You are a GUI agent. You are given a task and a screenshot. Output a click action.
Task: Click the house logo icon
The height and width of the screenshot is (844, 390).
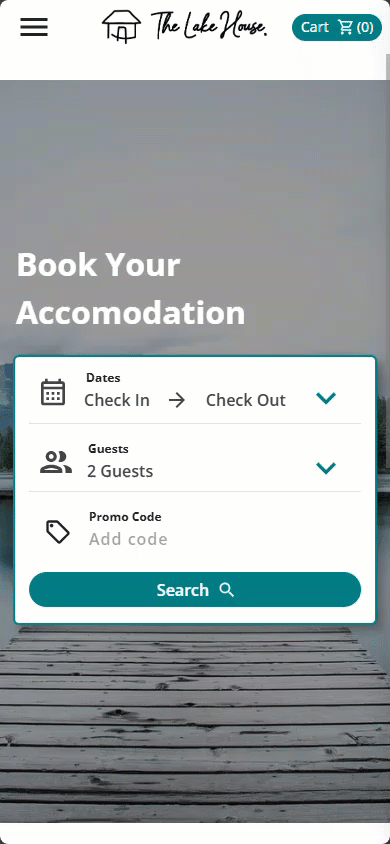pyautogui.click(x=122, y=26)
